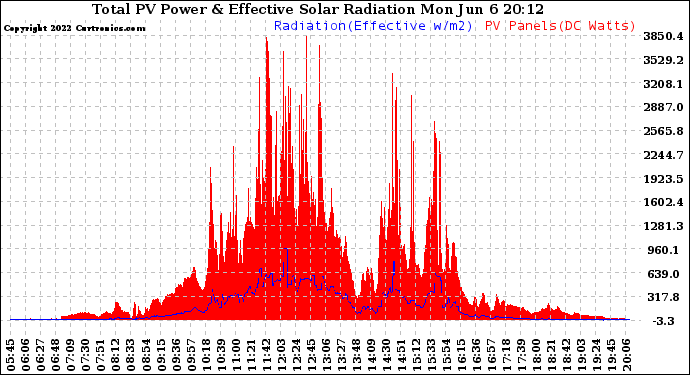The image size is (690, 375).
Task: Click the x-axis time label 13:06
Action: tap(326, 355)
